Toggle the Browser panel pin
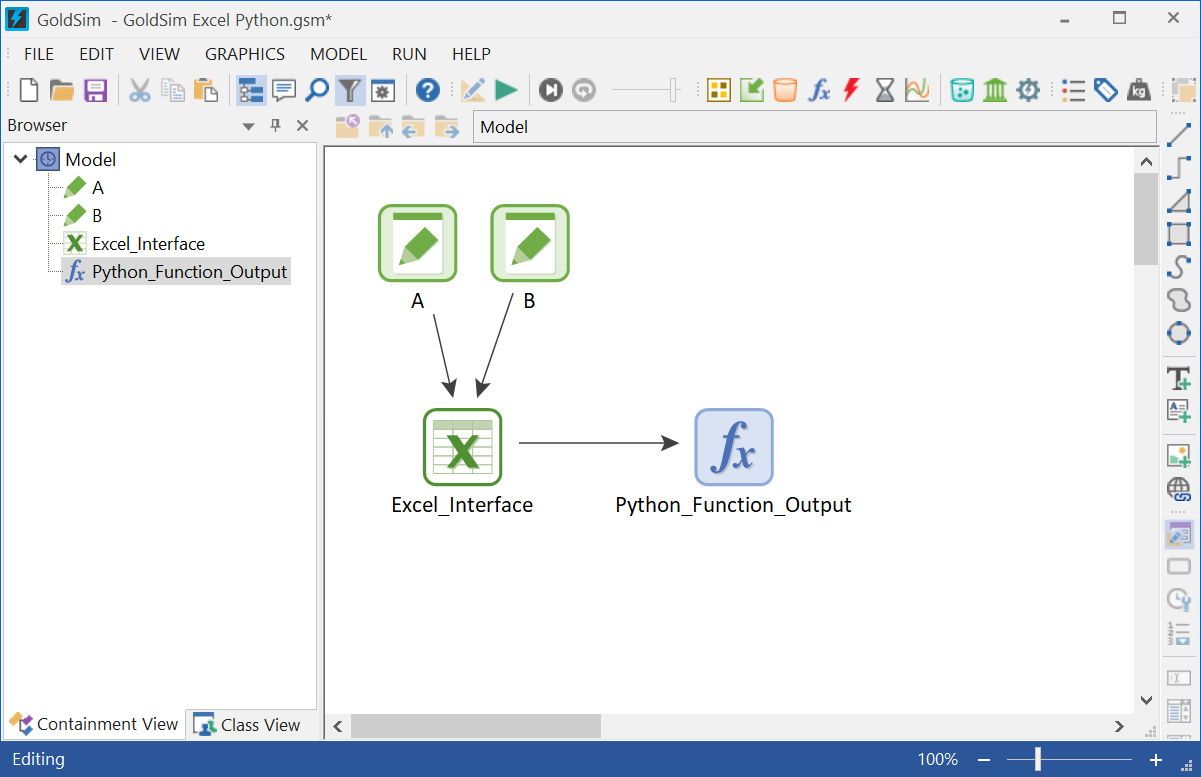1201x777 pixels. pos(276,126)
